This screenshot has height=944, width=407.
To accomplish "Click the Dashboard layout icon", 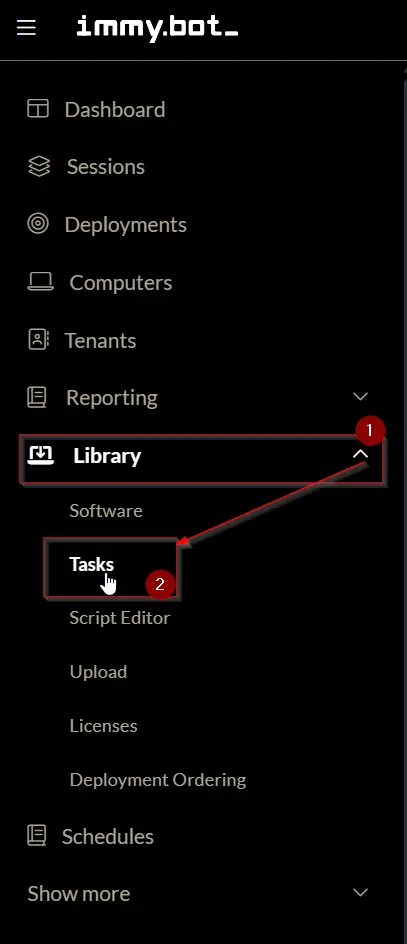I will (x=38, y=109).
